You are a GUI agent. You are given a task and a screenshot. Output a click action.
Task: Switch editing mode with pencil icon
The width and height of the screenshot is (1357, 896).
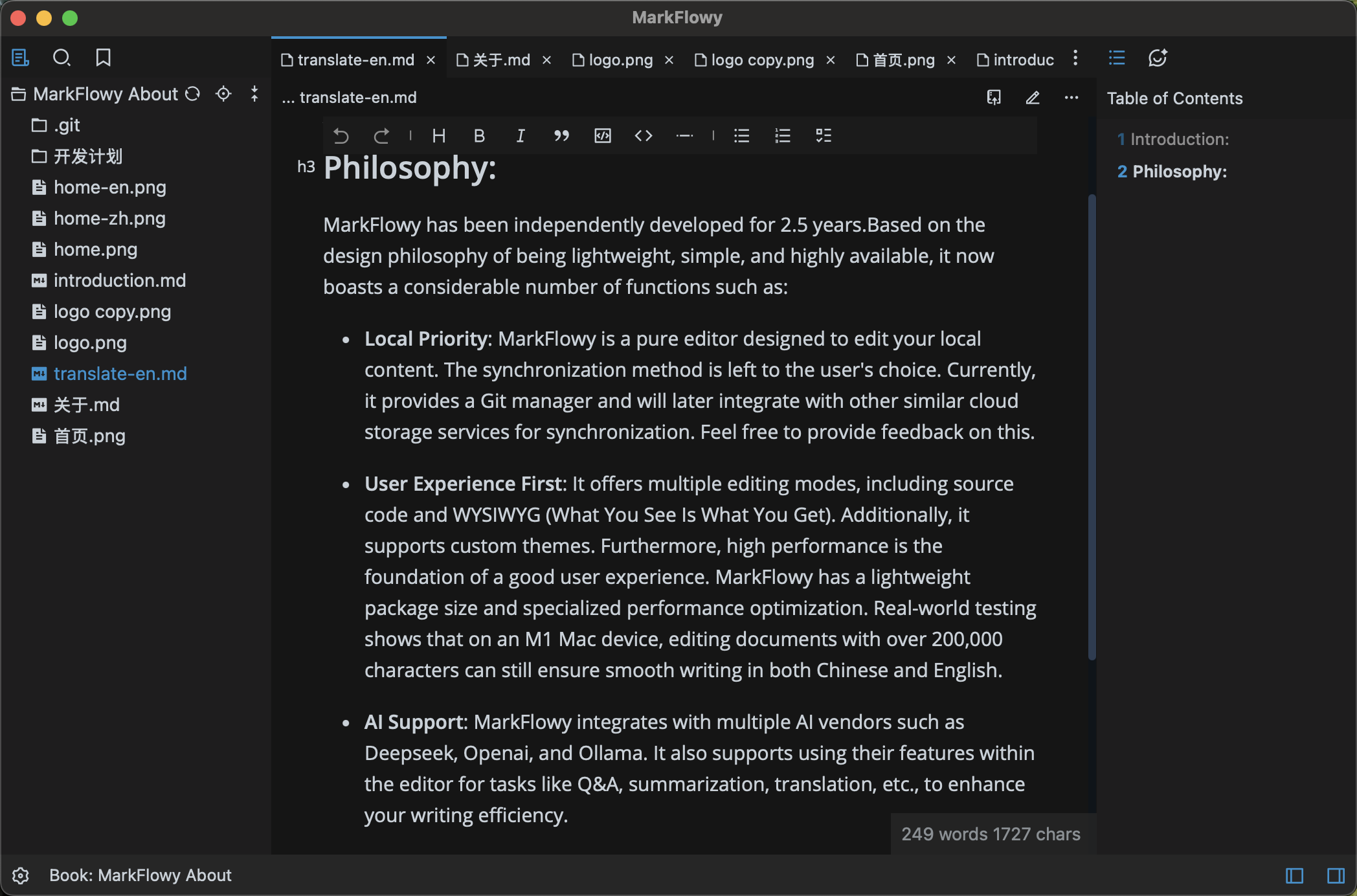click(x=1033, y=98)
